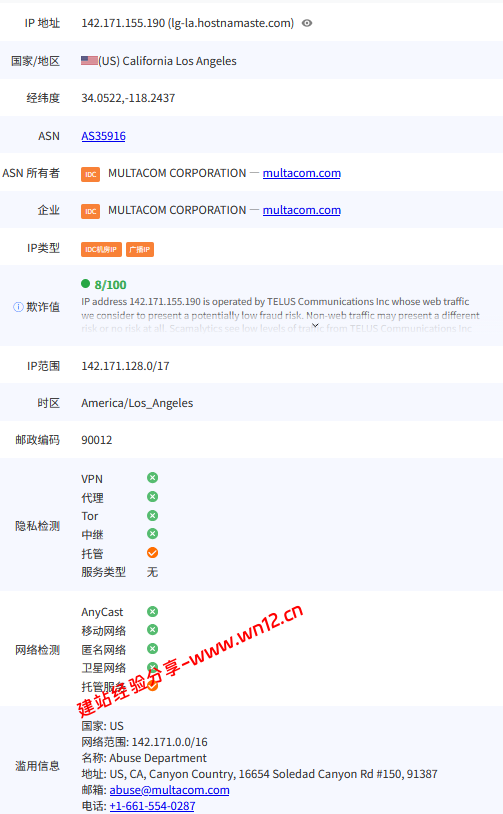The height and width of the screenshot is (814, 503).
Task: Click the 隐私检测 row label
Action: click(x=37, y=526)
